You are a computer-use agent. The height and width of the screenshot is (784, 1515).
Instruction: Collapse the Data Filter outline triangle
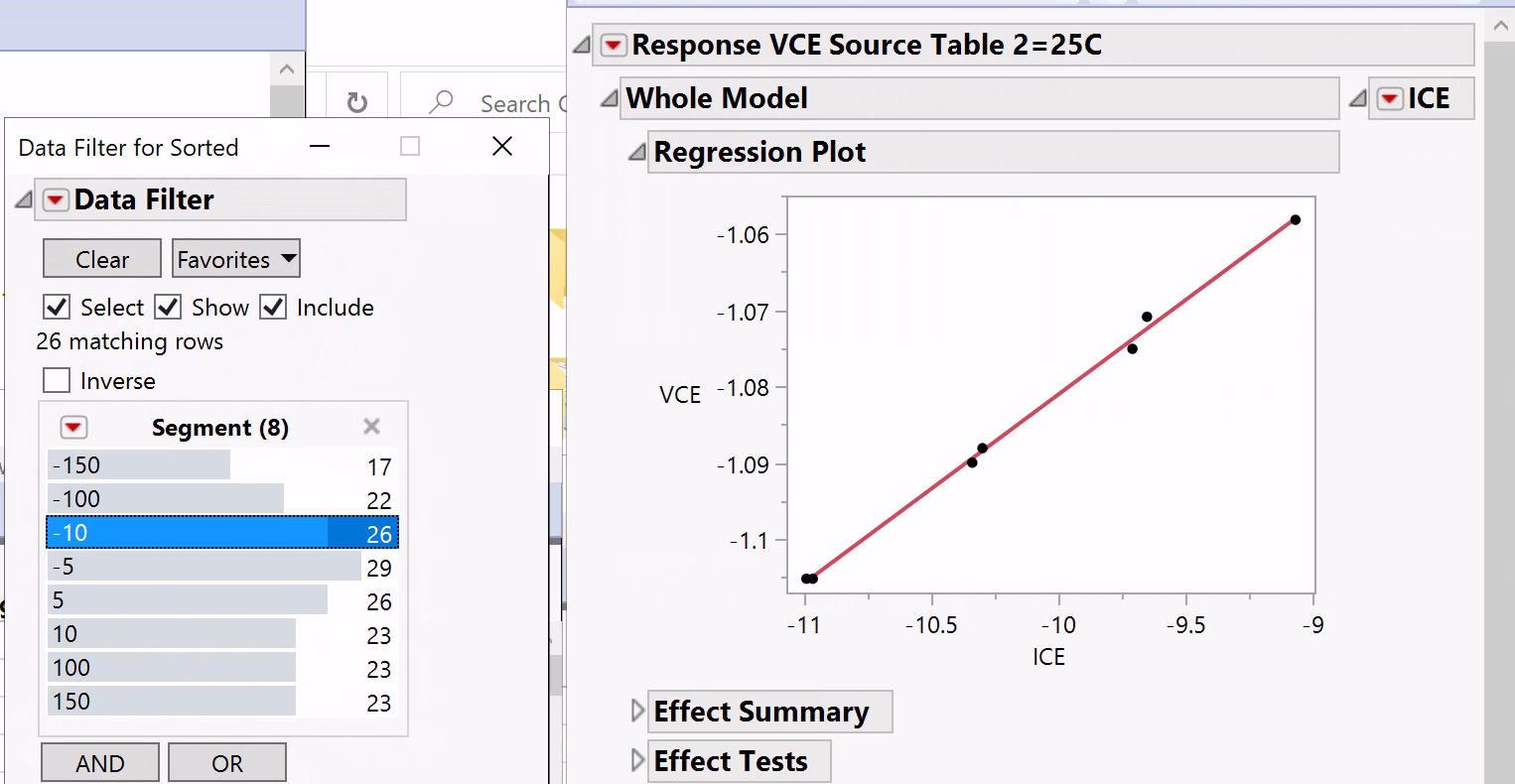click(24, 200)
